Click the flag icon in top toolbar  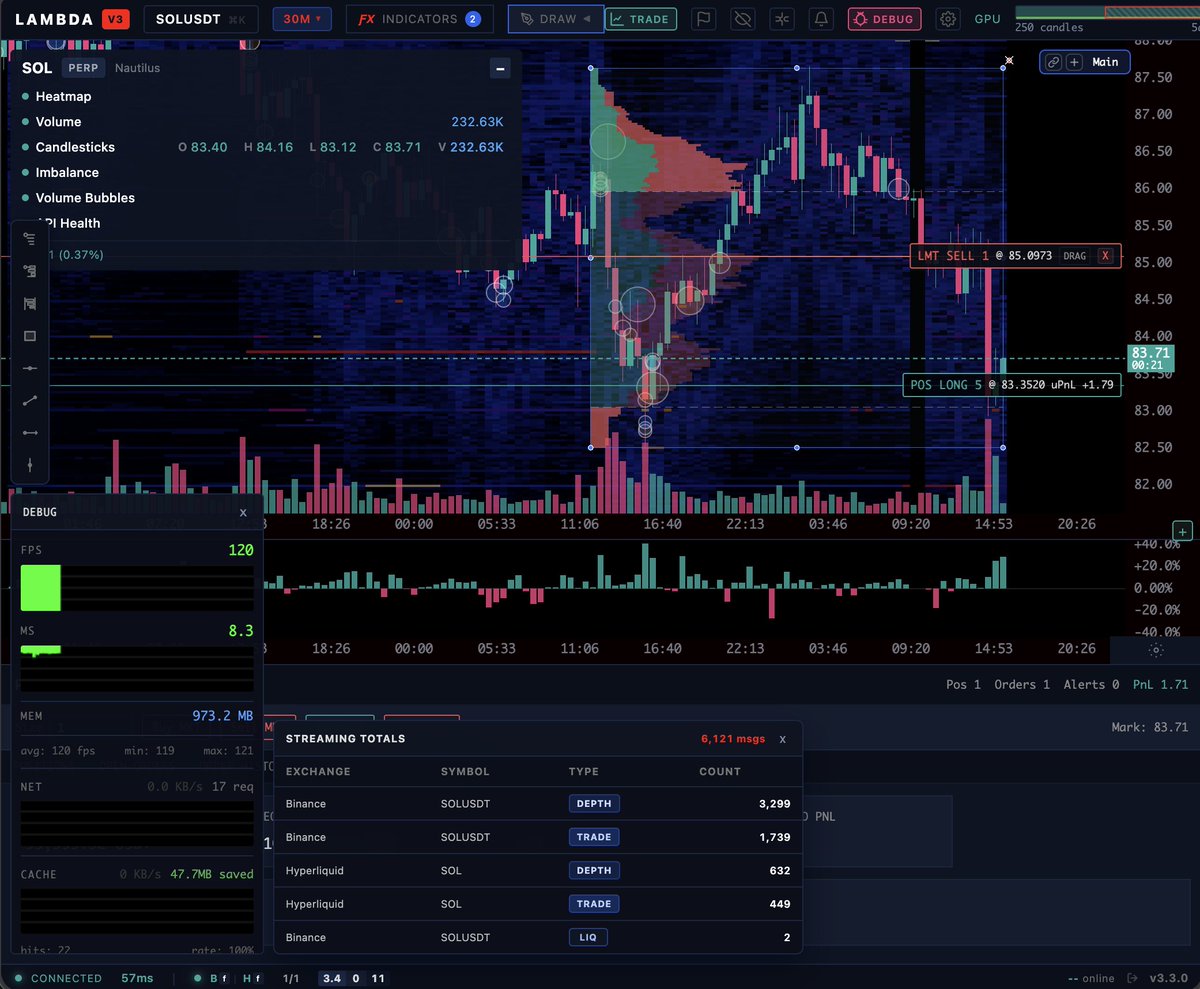coord(704,19)
